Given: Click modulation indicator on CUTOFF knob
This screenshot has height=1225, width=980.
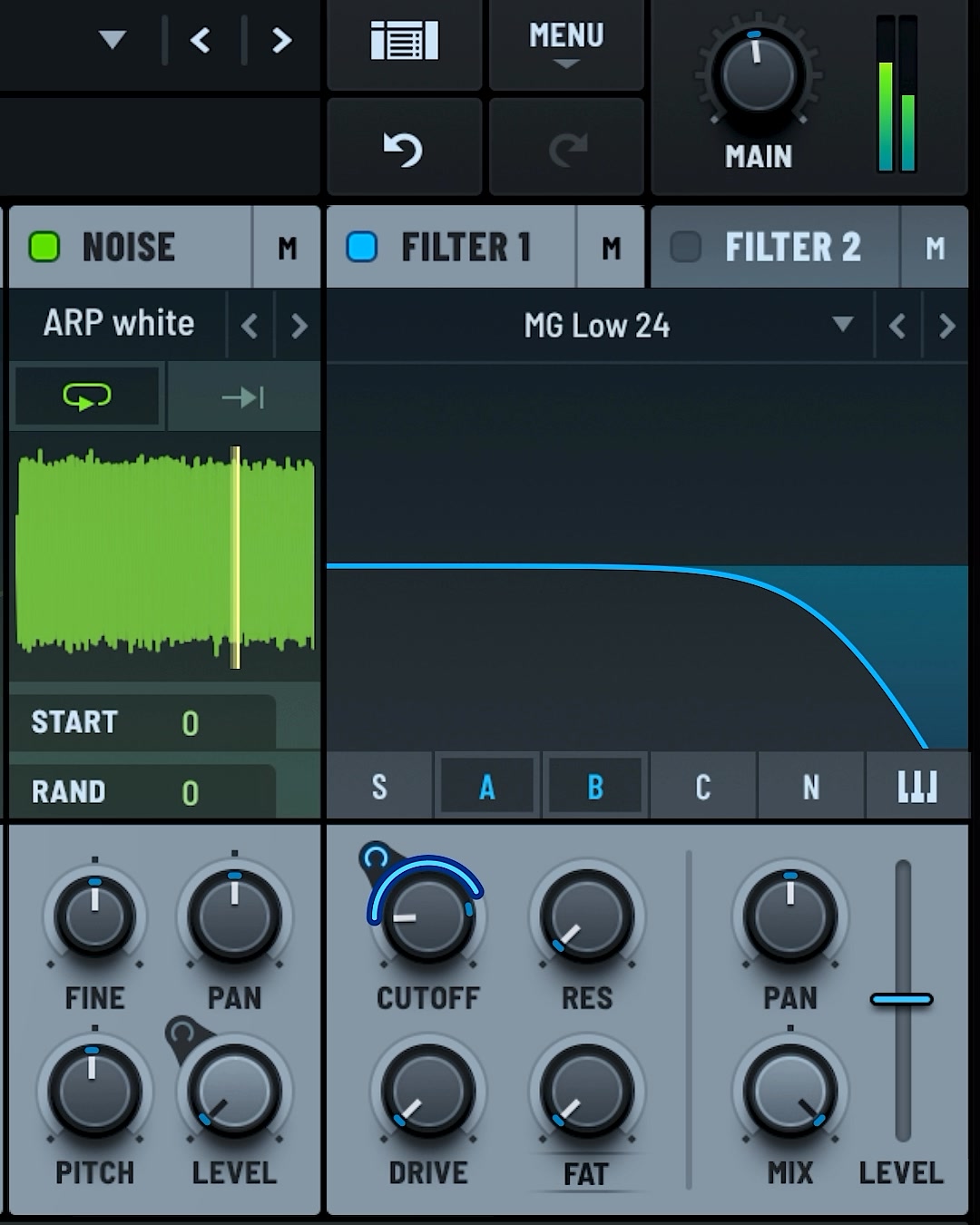Looking at the screenshot, I should [x=375, y=857].
